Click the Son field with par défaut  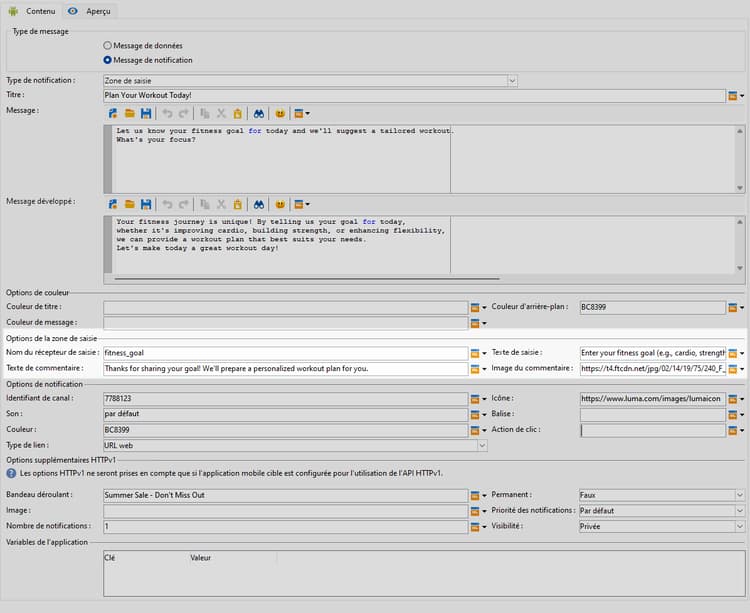pos(286,414)
